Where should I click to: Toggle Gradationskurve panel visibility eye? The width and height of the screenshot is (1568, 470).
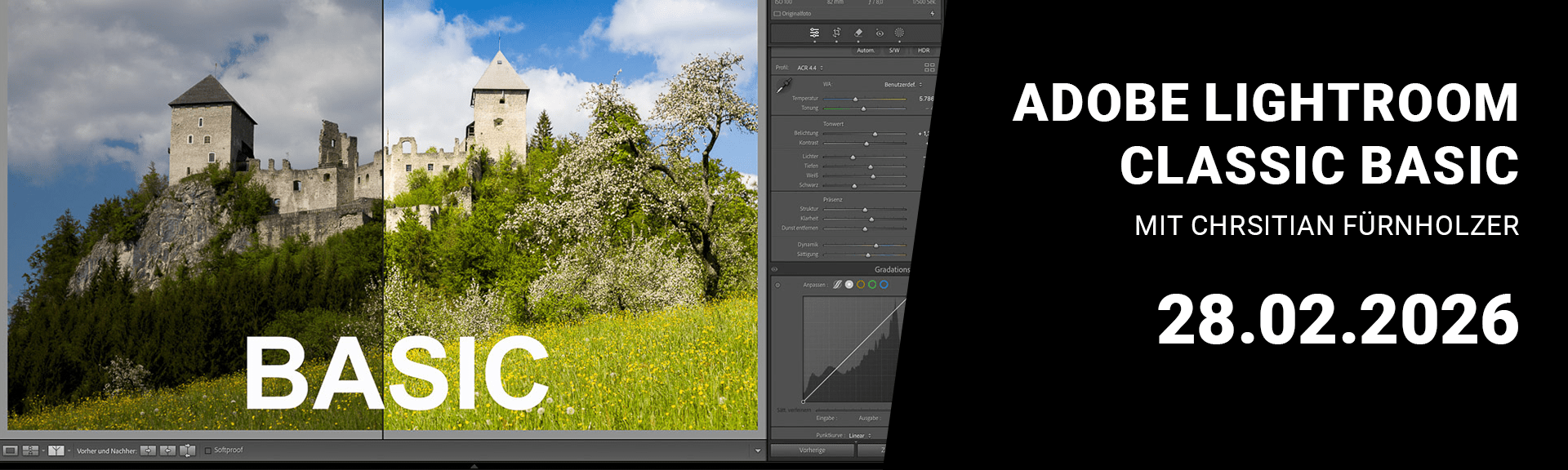(x=775, y=269)
